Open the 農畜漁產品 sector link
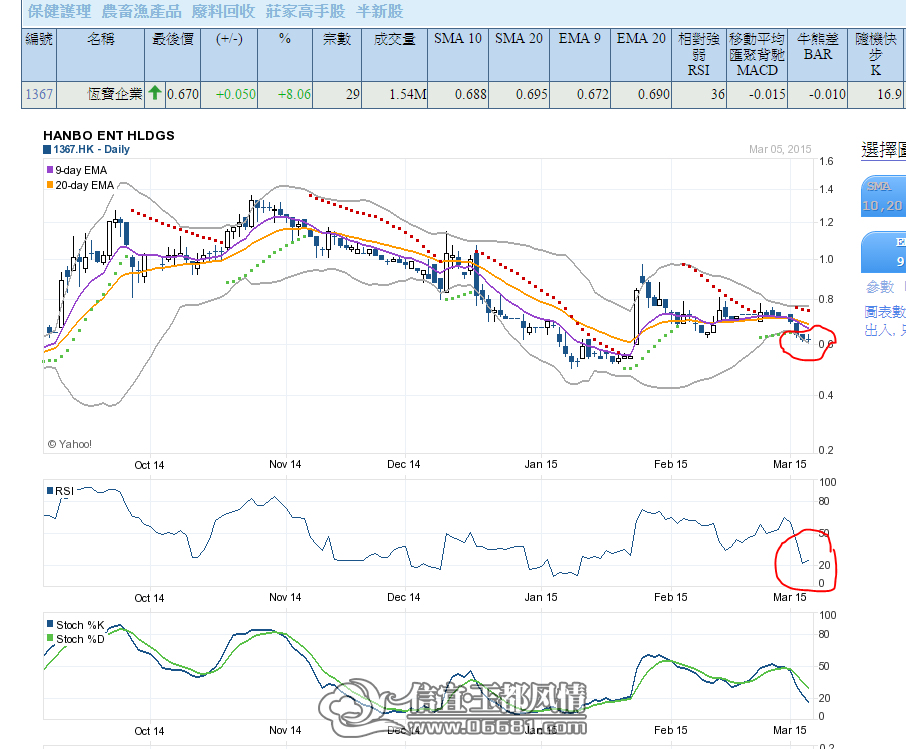This screenshot has height=749, width=906. coord(142,11)
